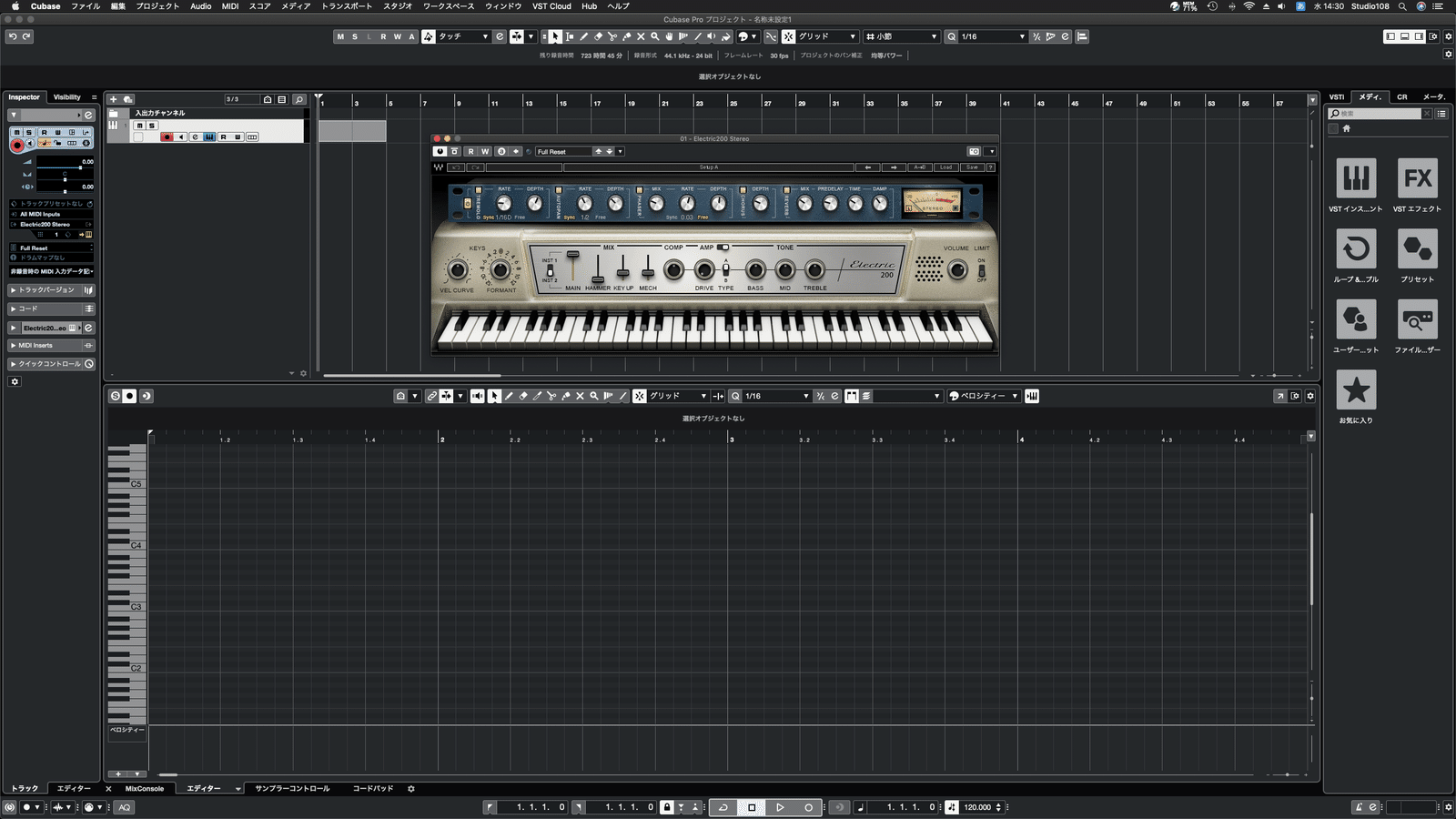
Task: Click the Save button in plugin preset bar
Action: 972,167
